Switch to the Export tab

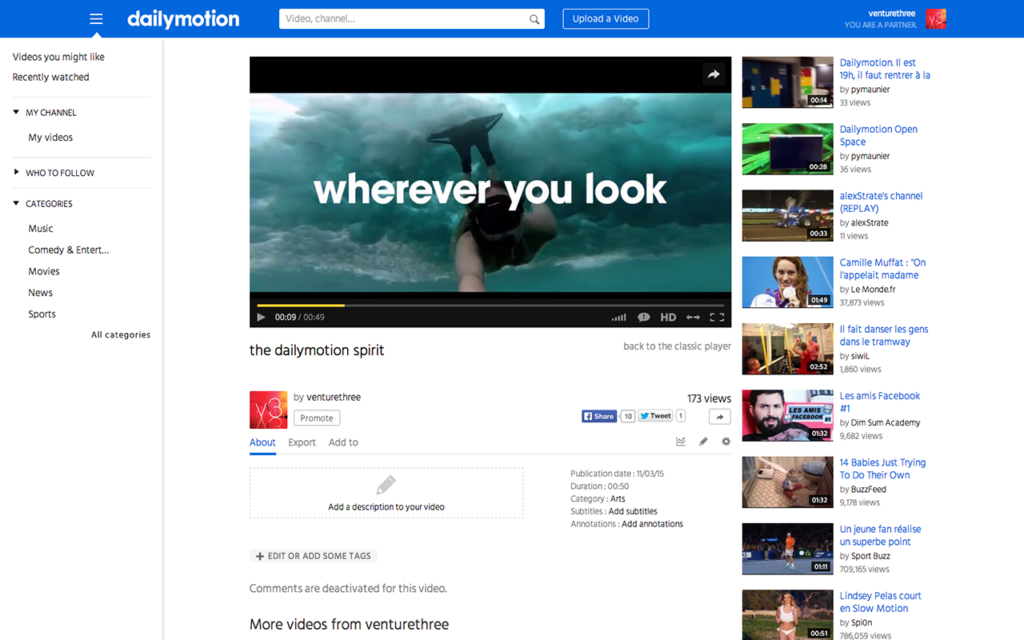302,441
